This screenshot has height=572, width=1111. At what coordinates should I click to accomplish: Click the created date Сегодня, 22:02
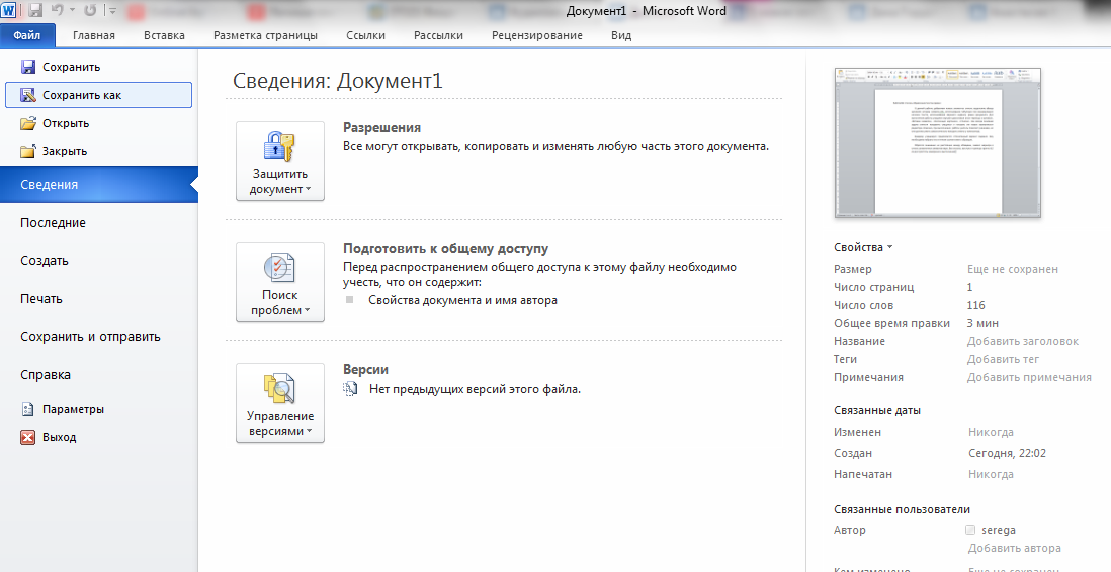click(x=1007, y=453)
